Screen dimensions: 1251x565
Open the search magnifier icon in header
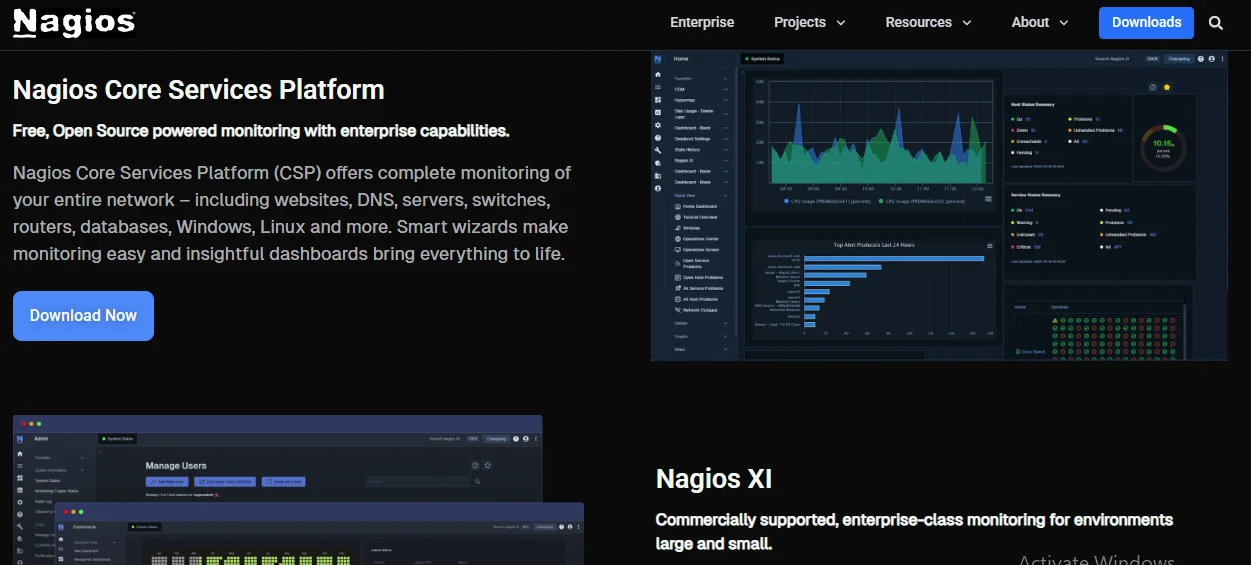(1216, 22)
